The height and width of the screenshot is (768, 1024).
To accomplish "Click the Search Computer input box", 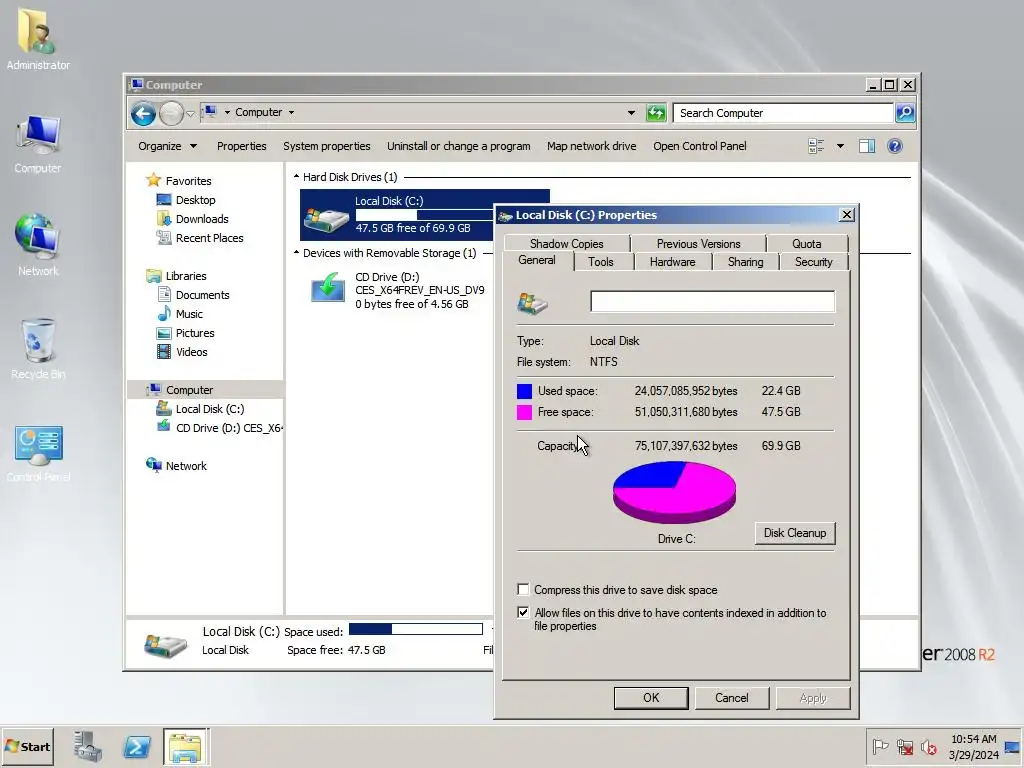I will click(783, 113).
